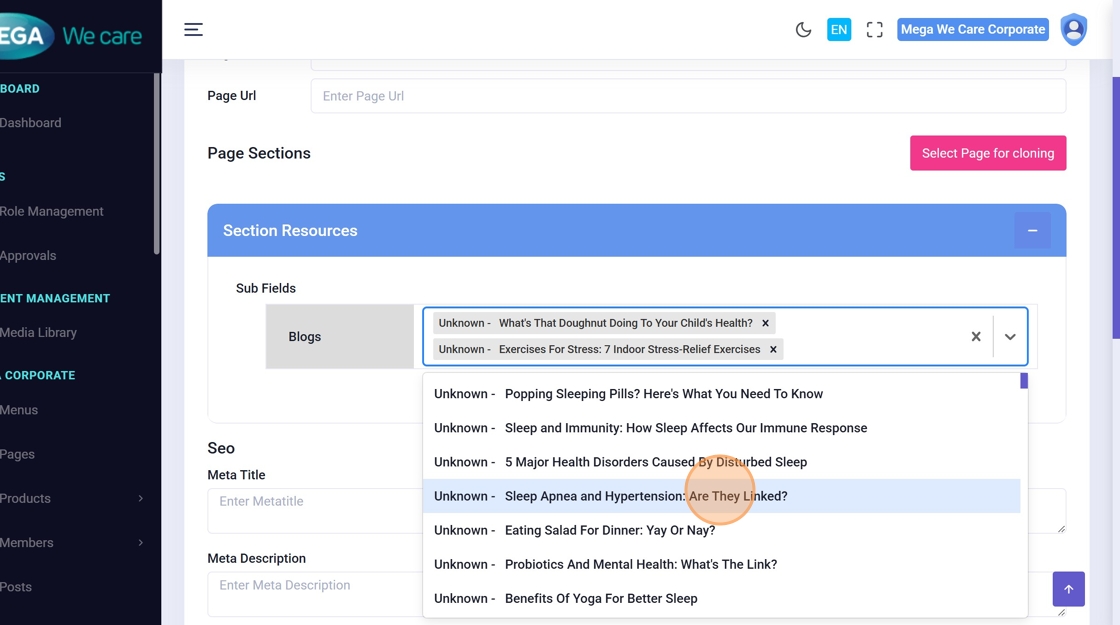Screen dimensions: 1120x625
Task: Collapse the Section Resources panel
Action: [1032, 231]
